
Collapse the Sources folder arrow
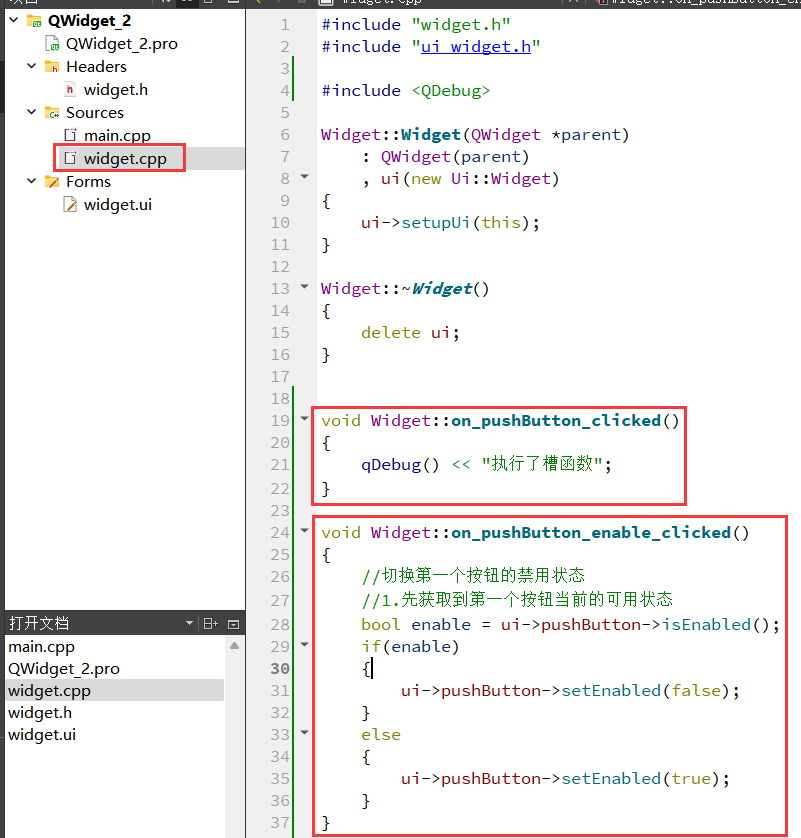[31, 113]
